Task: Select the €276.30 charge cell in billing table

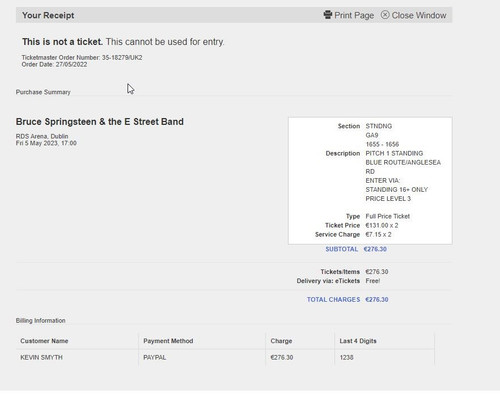Action: (x=282, y=357)
